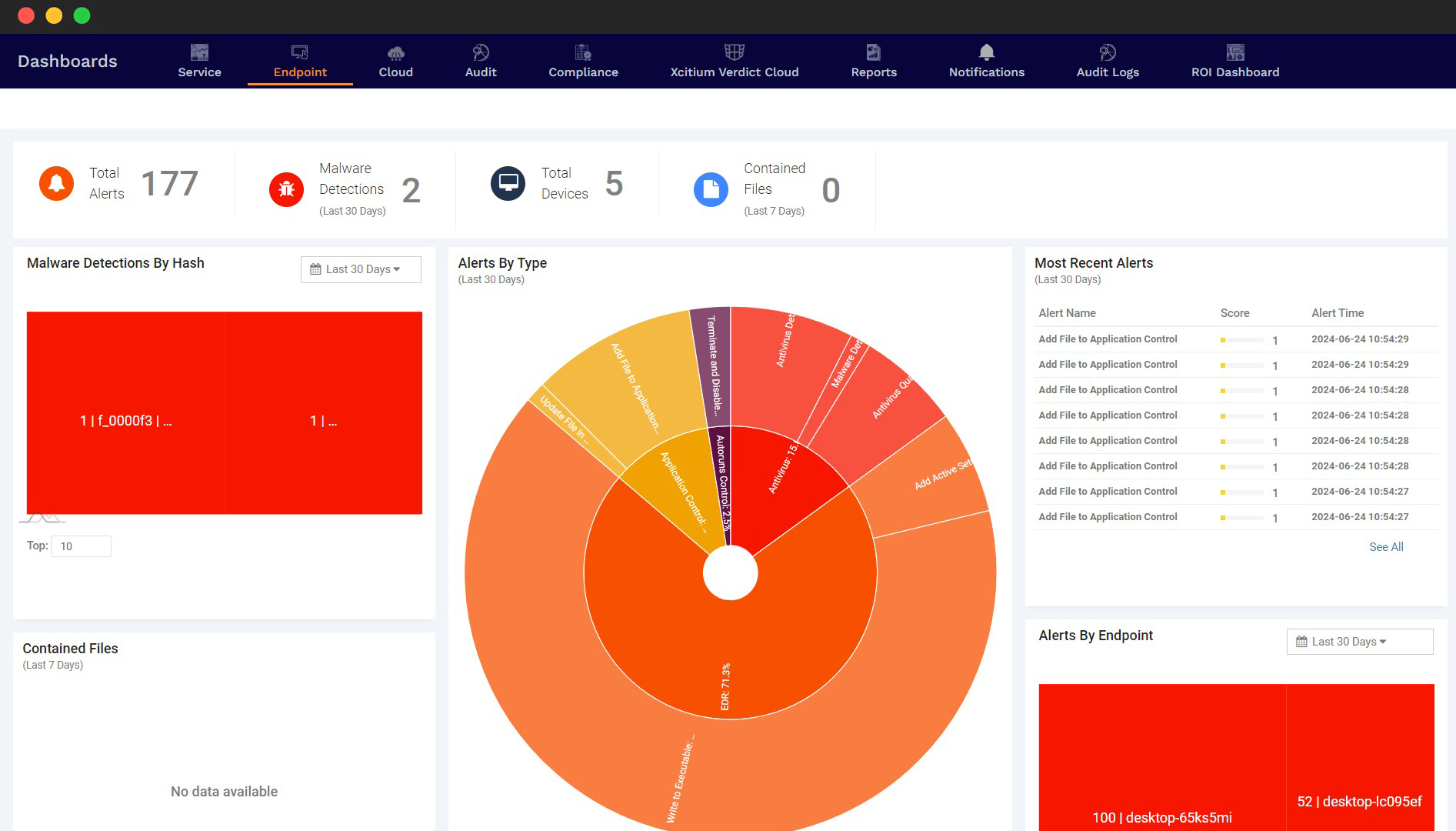Open first Add File to Application Control alert
This screenshot has width=1456, height=831.
point(1108,339)
